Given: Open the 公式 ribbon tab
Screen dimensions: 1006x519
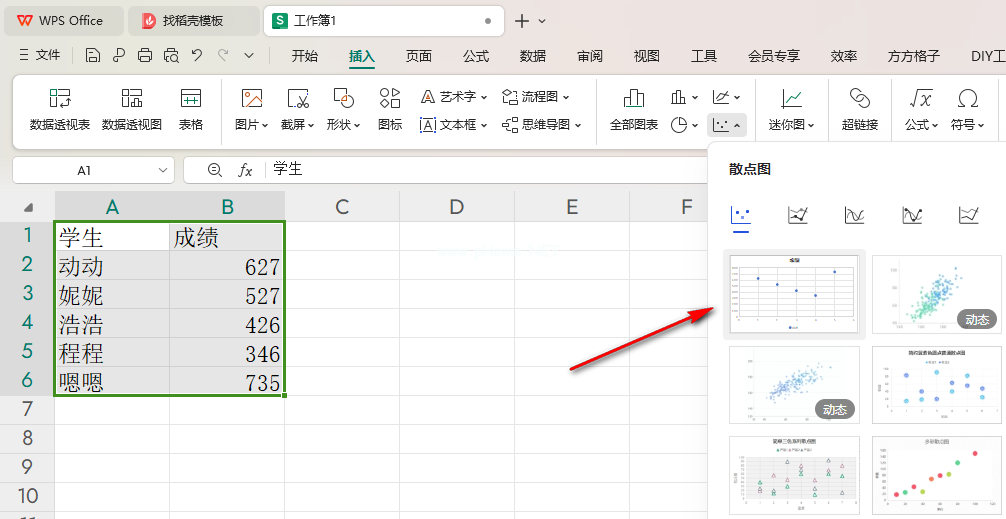Looking at the screenshot, I should coord(476,56).
